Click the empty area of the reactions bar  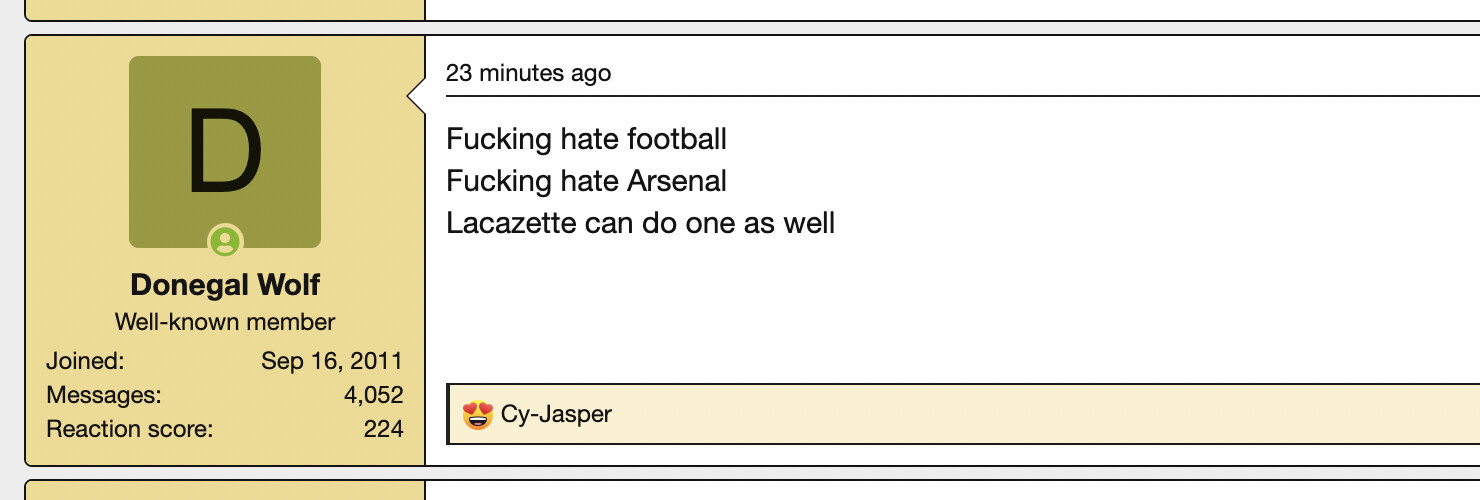[x=1040, y=414]
